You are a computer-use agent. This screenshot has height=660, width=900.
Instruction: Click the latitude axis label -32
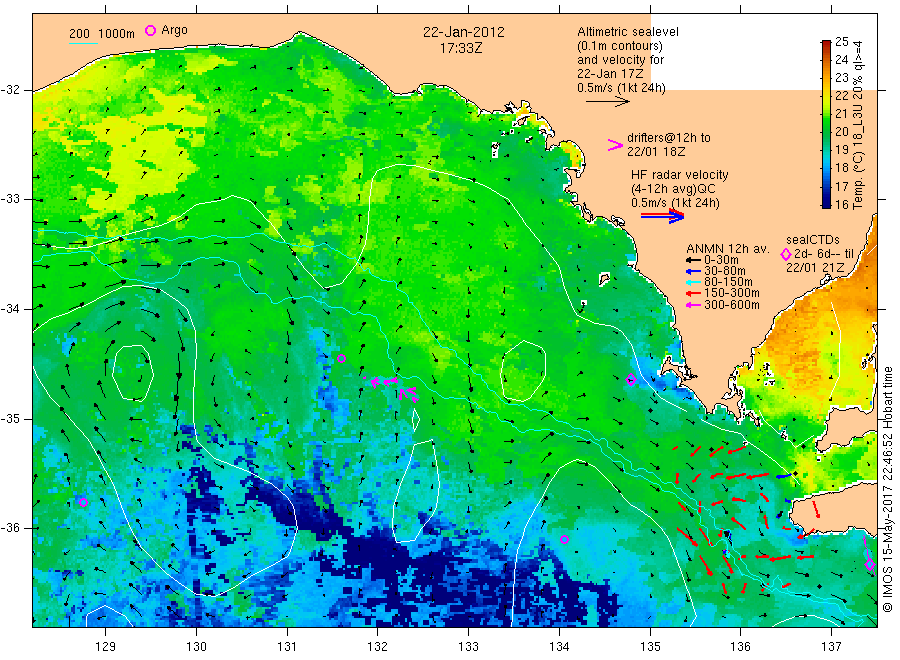click(x=11, y=90)
